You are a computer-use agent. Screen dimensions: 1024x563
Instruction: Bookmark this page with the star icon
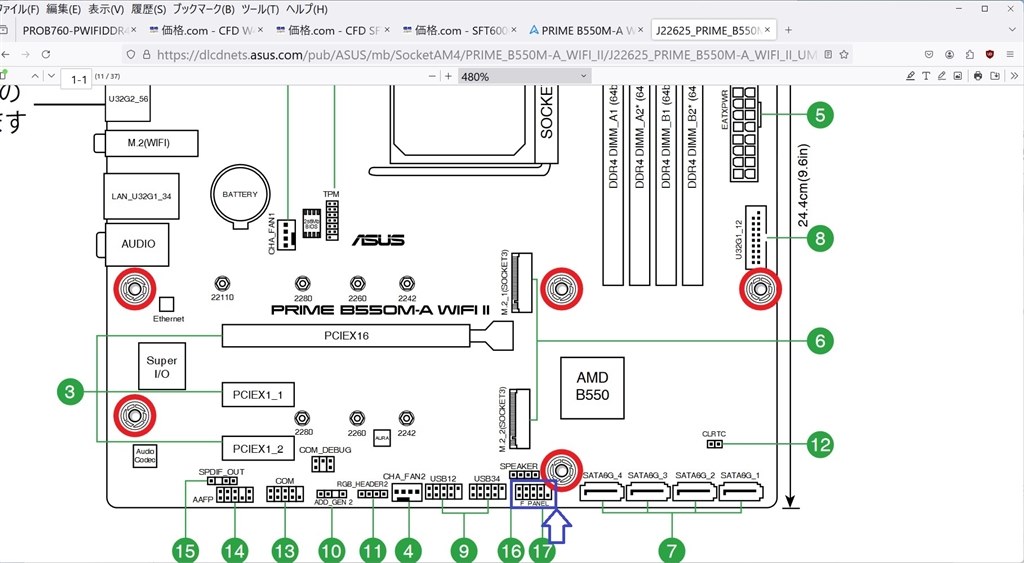pos(844,54)
